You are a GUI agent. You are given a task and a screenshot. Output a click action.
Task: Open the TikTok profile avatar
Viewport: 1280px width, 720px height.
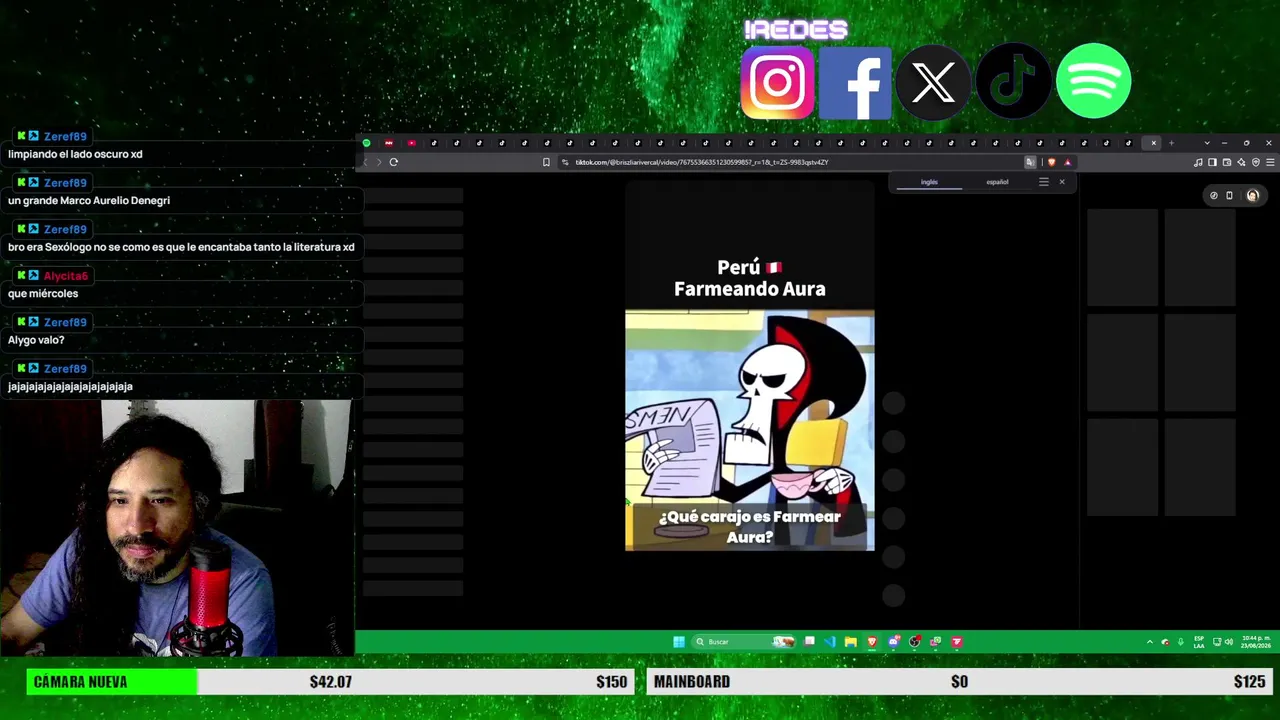coord(1252,195)
